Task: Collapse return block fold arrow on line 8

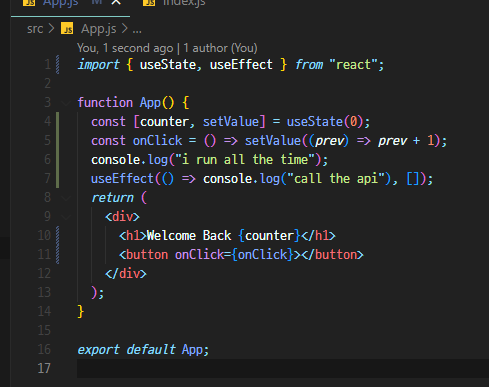Action: click(x=66, y=198)
